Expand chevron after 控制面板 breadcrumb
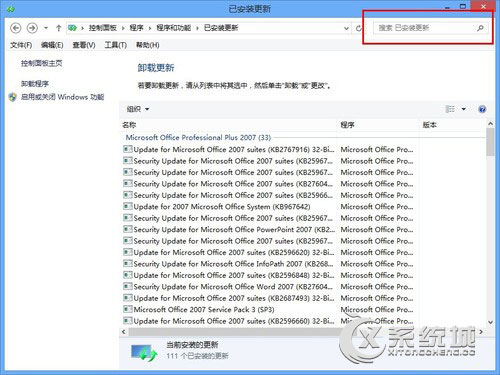 click(x=123, y=28)
